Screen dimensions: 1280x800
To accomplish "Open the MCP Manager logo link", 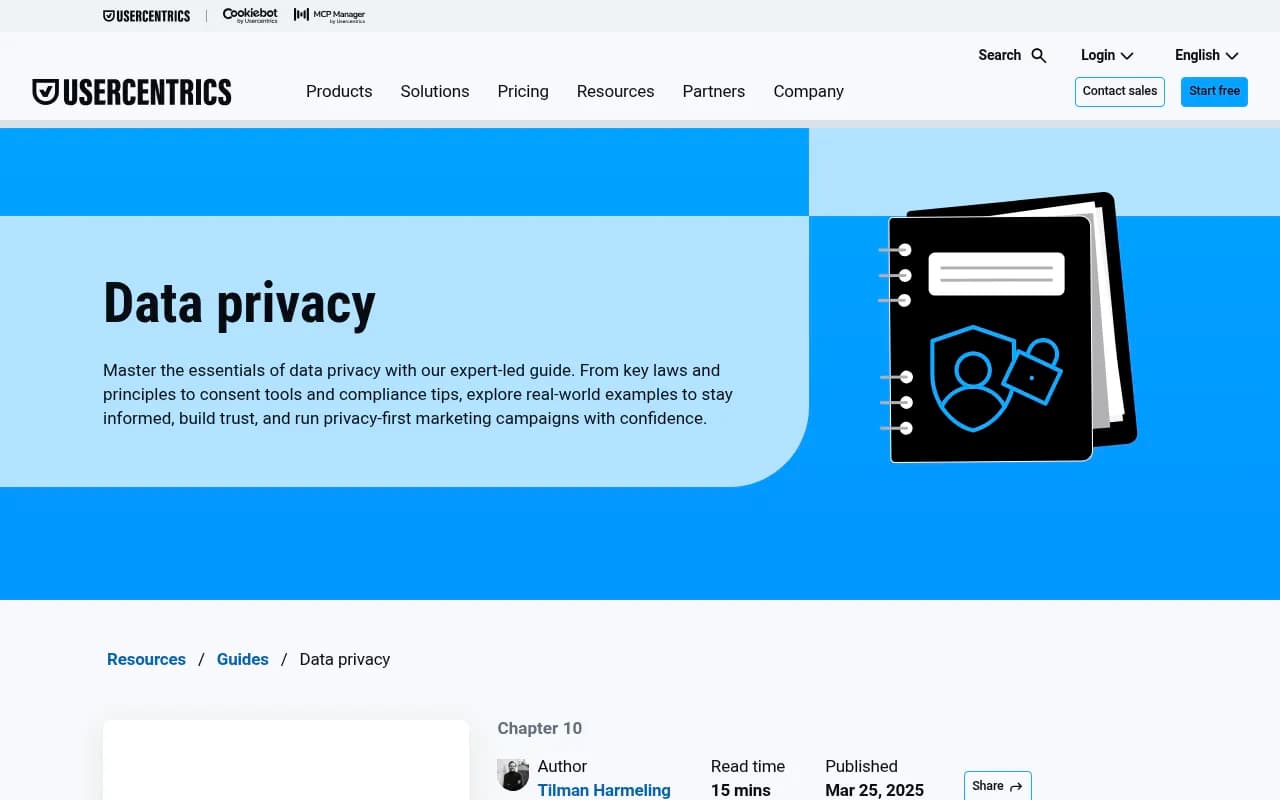I will click(x=329, y=15).
